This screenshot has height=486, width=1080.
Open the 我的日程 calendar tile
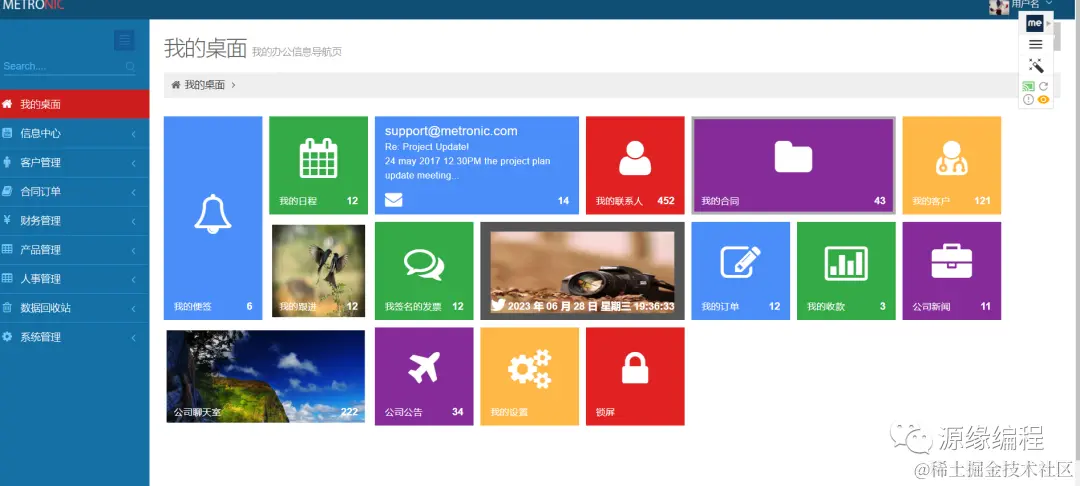[318, 165]
